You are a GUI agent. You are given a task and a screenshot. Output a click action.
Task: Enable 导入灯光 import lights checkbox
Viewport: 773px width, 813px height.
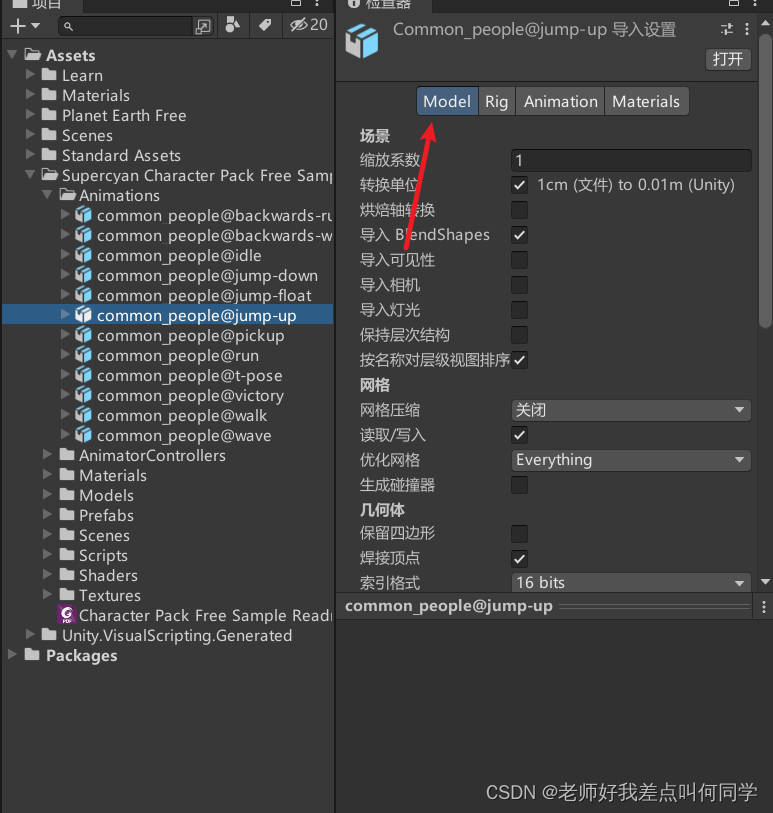519,310
